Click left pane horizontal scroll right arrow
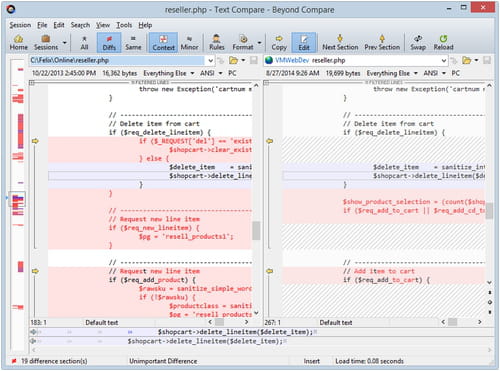 tap(246, 322)
